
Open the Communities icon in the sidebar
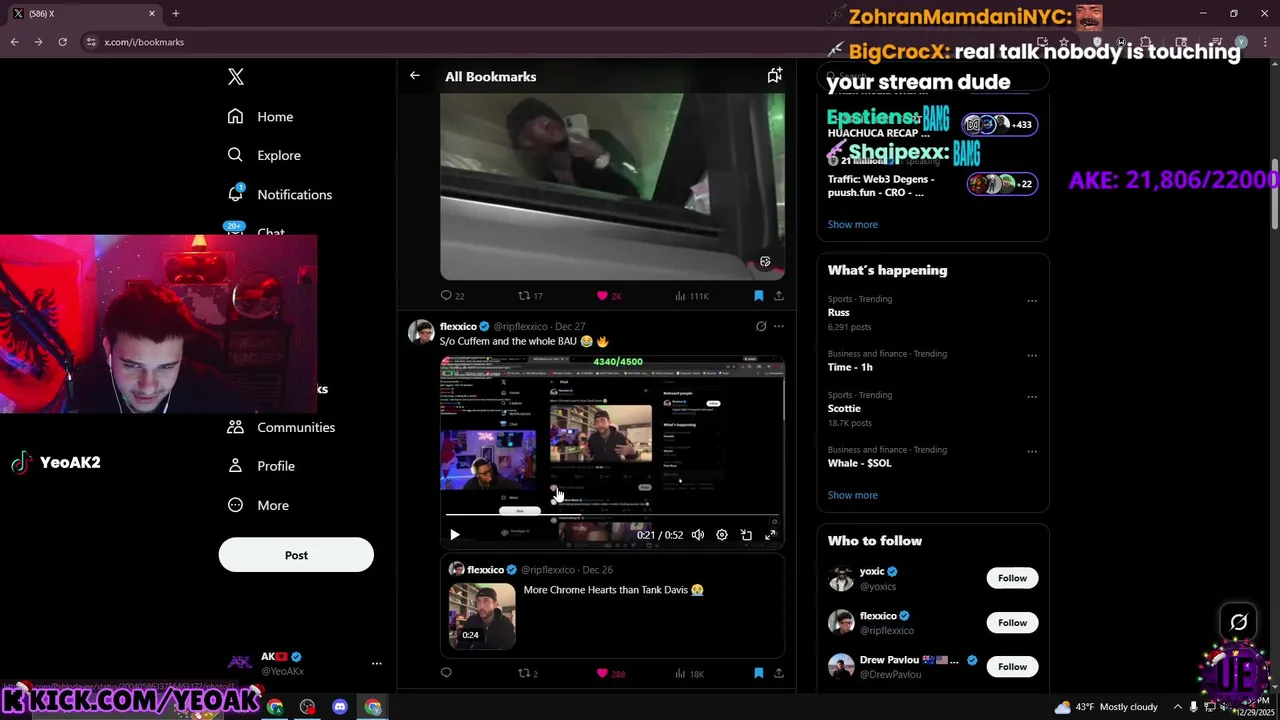click(x=235, y=427)
